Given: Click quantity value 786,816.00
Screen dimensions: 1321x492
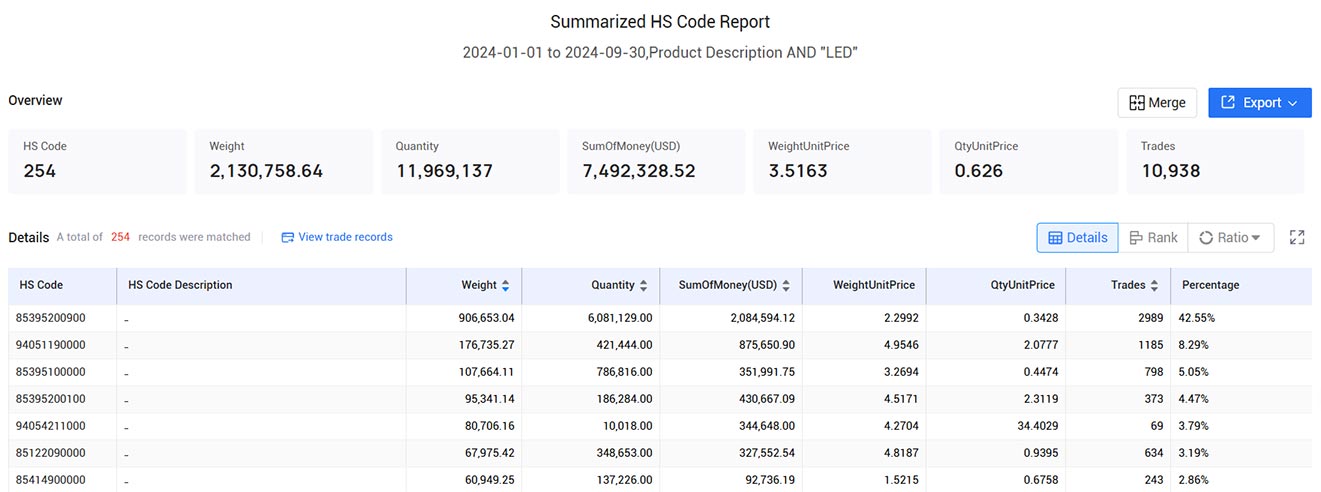Looking at the screenshot, I should [622, 372].
